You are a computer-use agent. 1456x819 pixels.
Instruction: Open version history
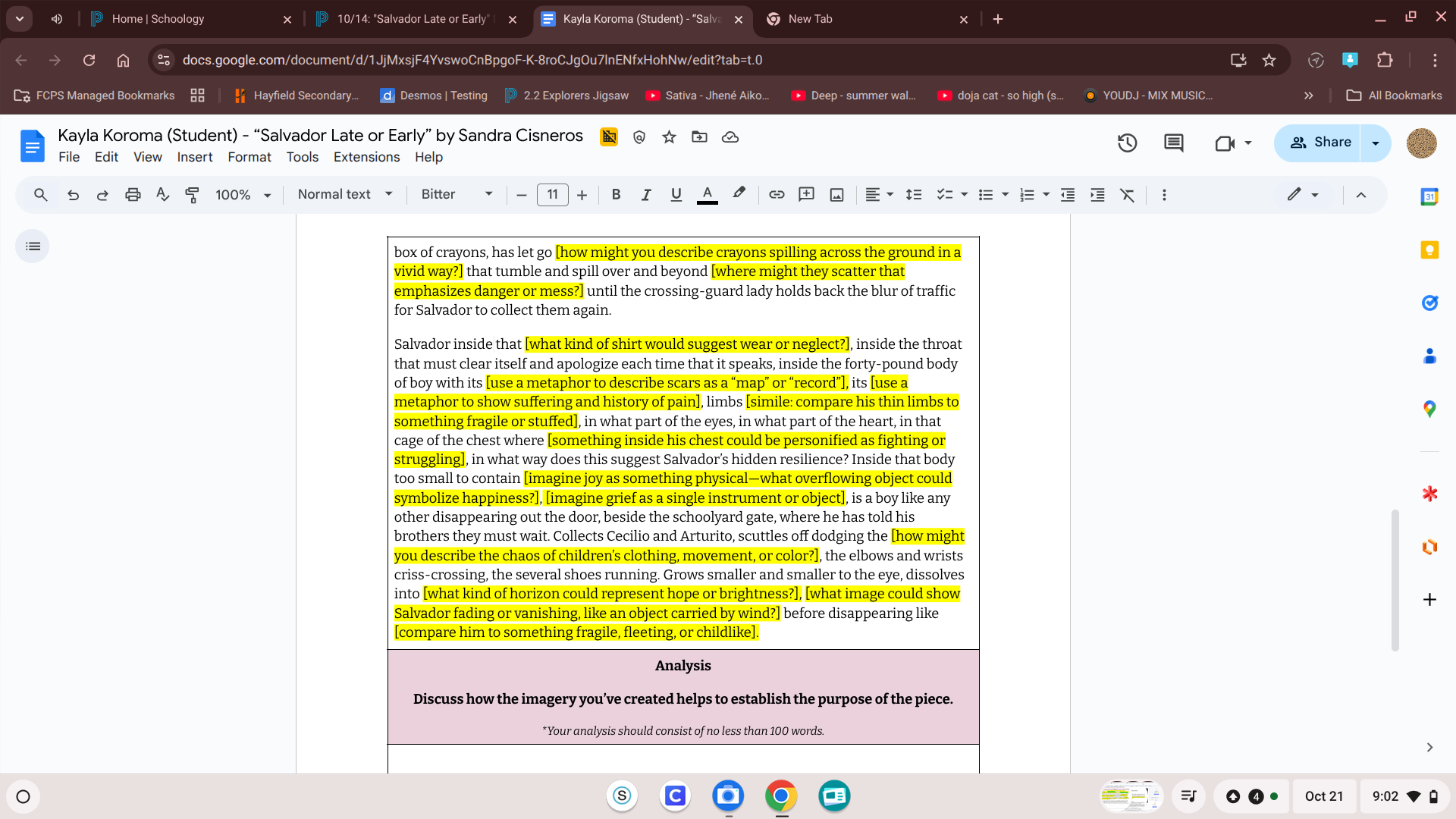point(1127,143)
